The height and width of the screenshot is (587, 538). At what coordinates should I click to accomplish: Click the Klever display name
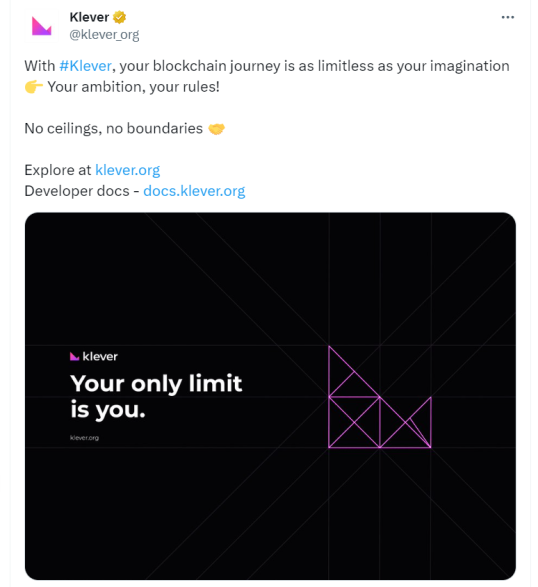coord(89,17)
